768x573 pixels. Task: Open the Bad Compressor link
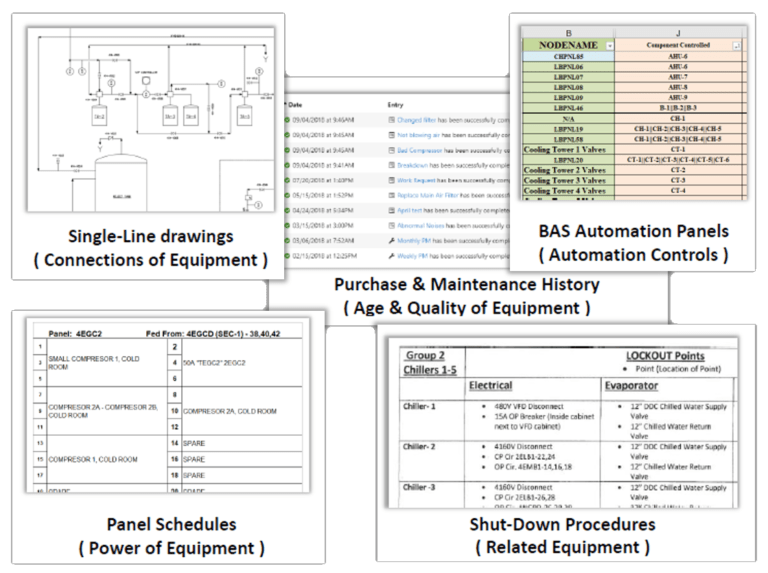tap(420, 150)
